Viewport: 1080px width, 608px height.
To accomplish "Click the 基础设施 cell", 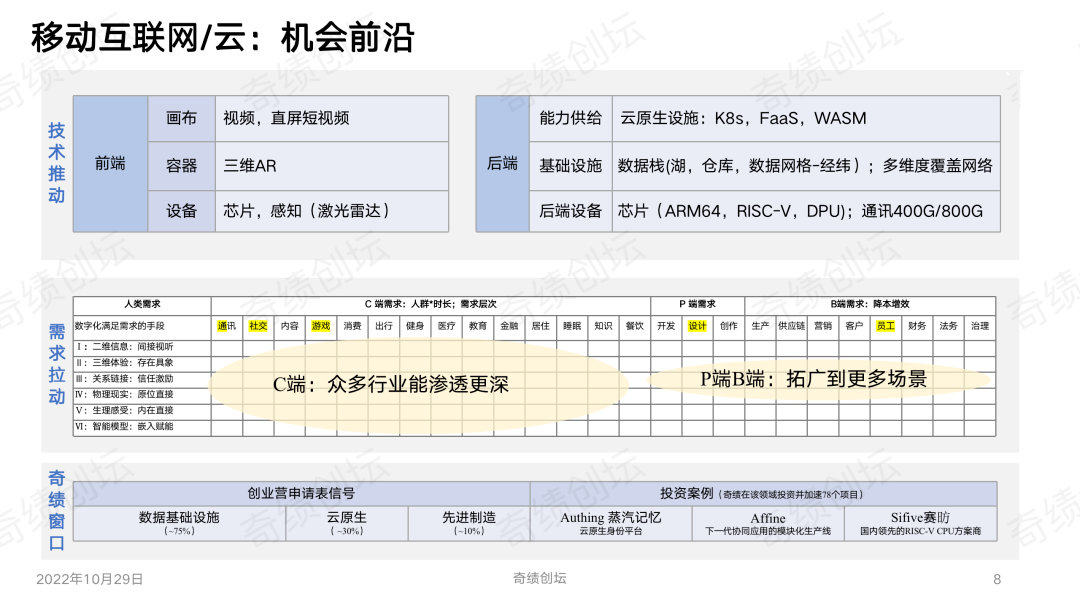I will [570, 166].
